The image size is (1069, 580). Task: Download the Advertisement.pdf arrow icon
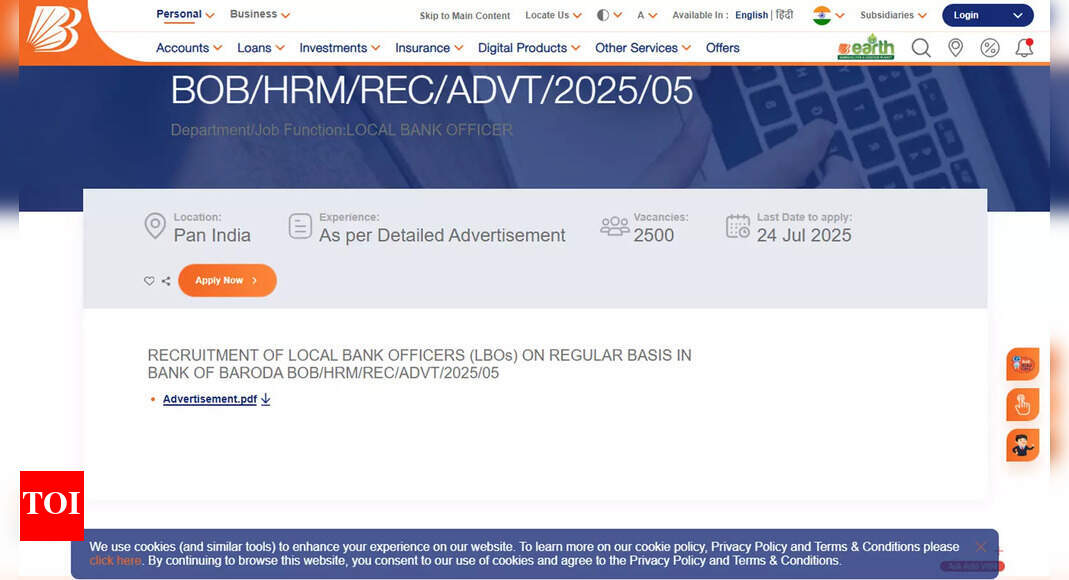coord(266,399)
